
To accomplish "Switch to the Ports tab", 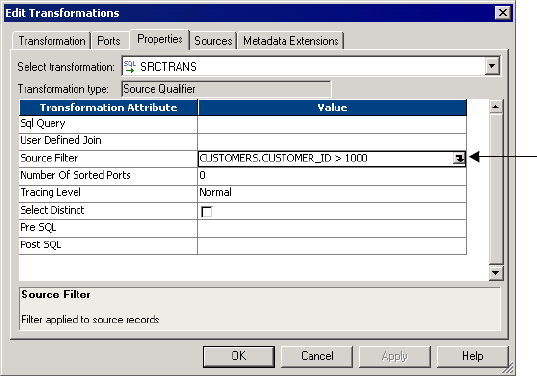I will [x=109, y=41].
